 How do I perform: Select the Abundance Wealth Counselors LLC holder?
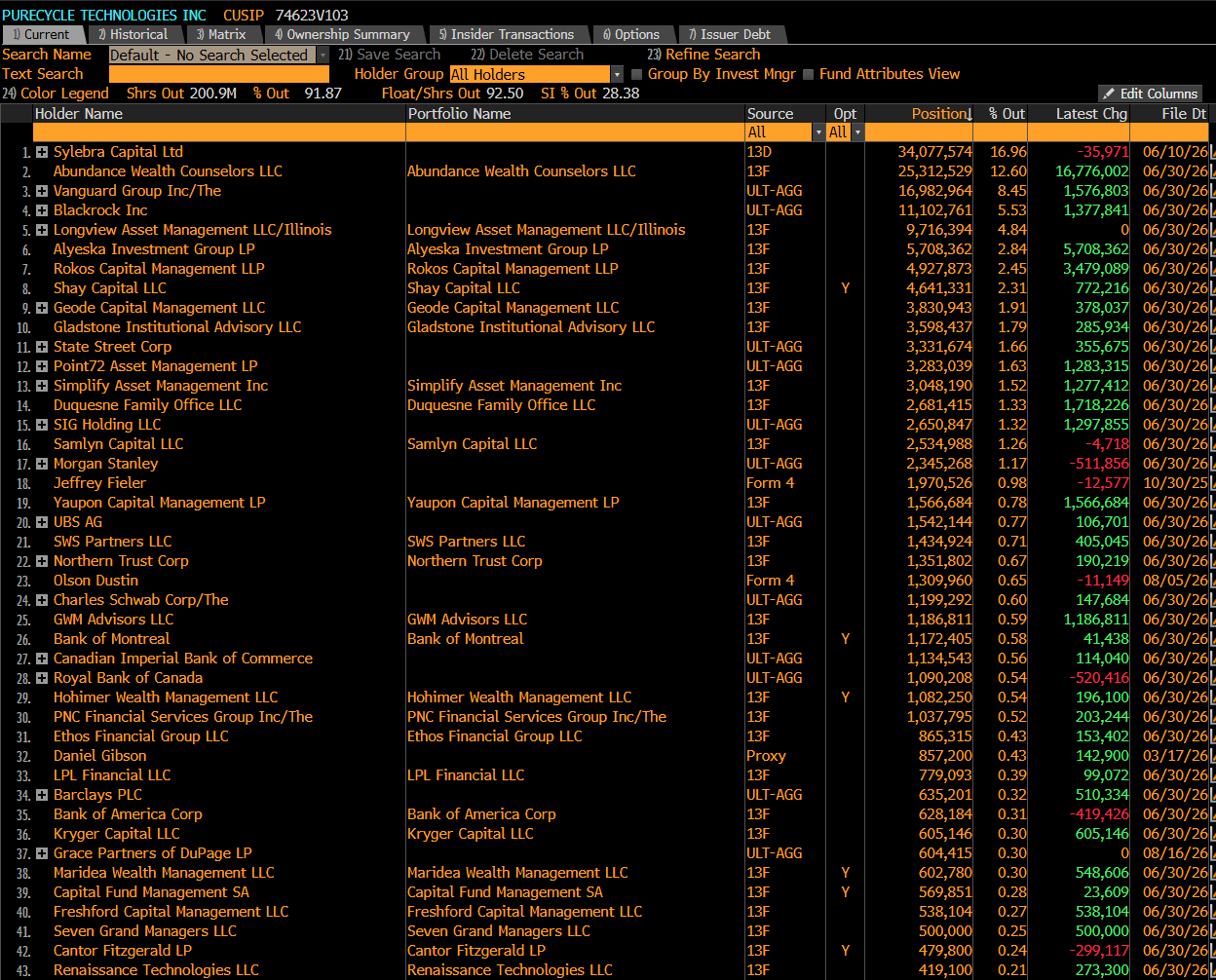pyautogui.click(x=168, y=171)
